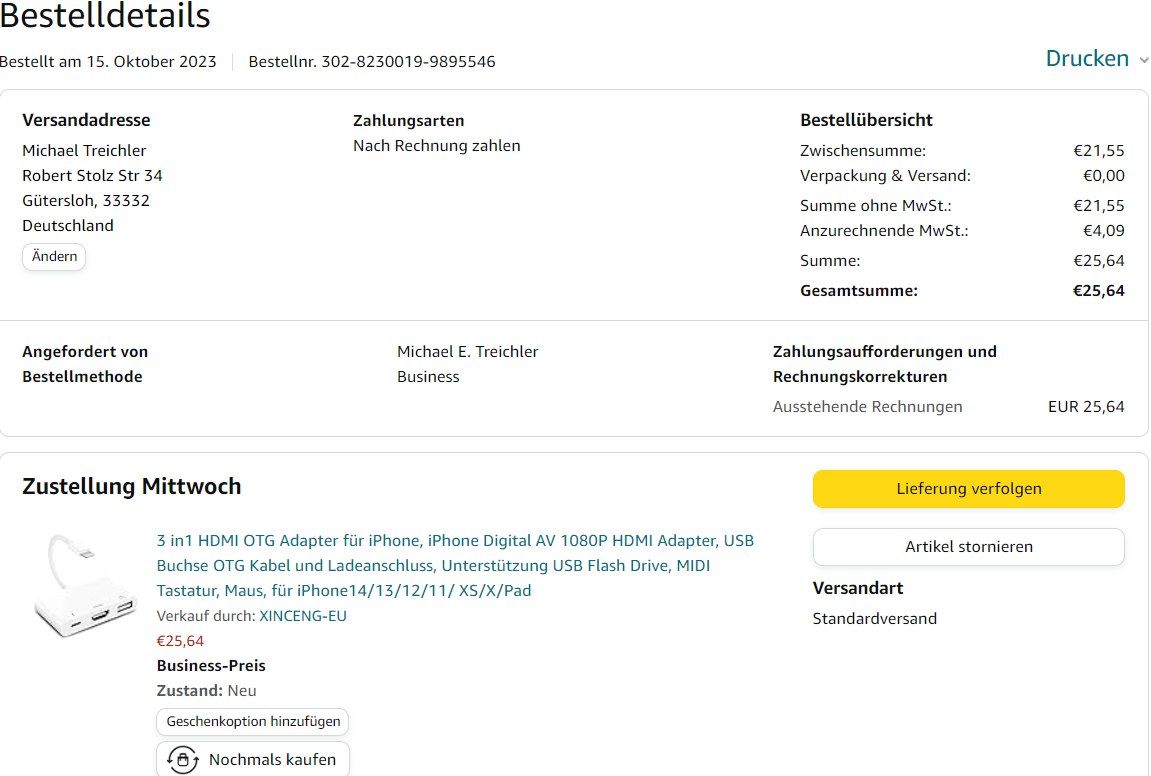Click the EUR 25,64 outstanding amount
Screen dimensions: 1151x776
click(x=1086, y=407)
